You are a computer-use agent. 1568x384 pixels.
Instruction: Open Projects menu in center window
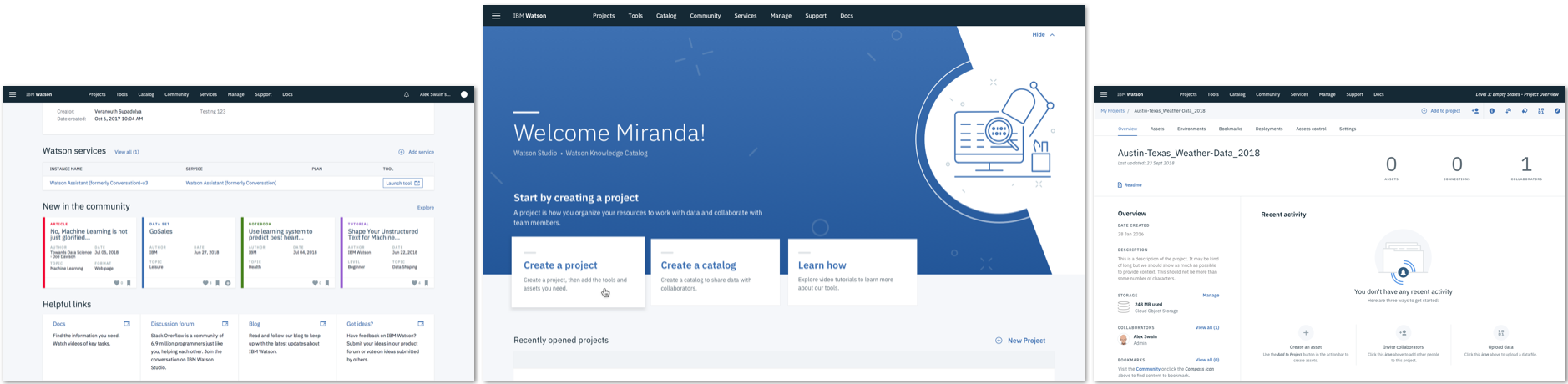tap(604, 16)
